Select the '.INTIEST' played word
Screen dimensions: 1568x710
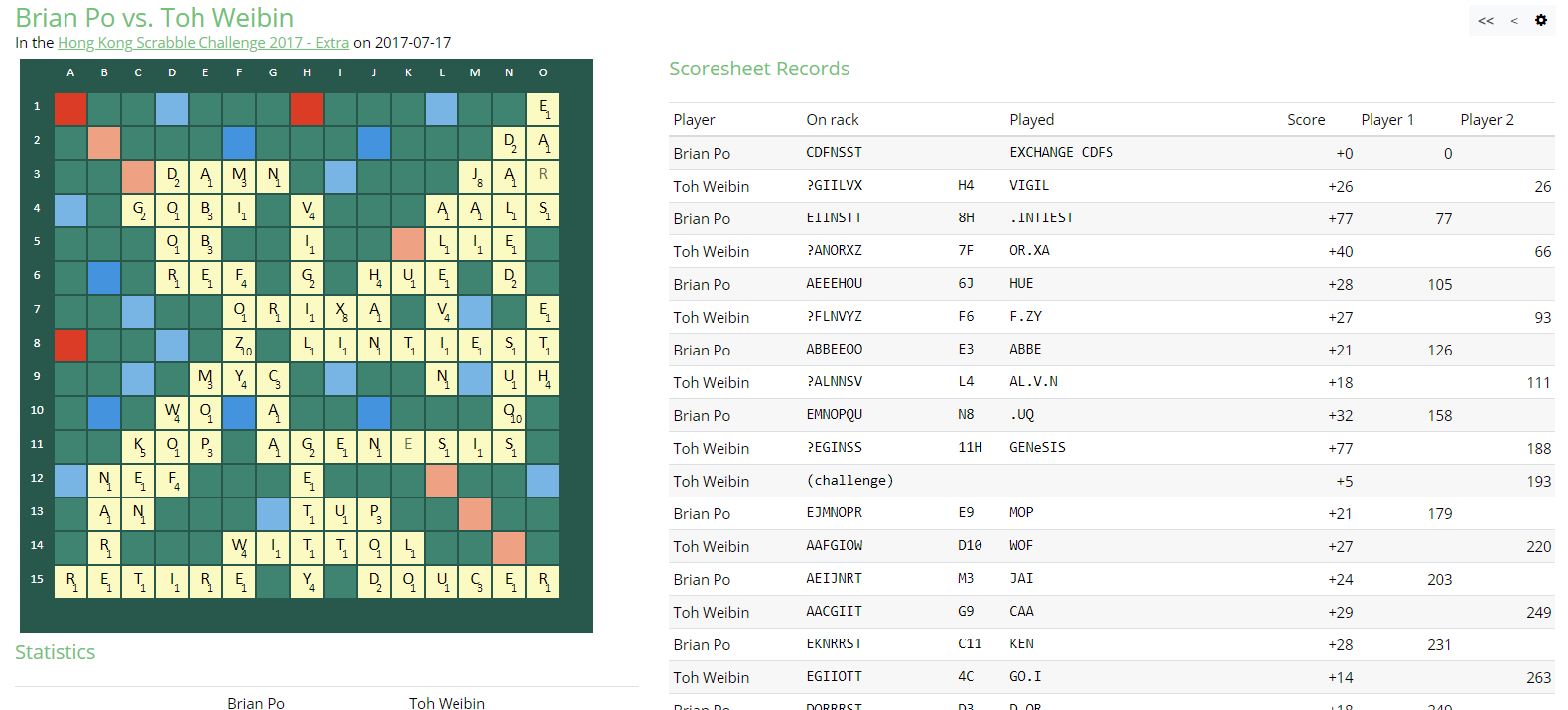[x=1041, y=217]
